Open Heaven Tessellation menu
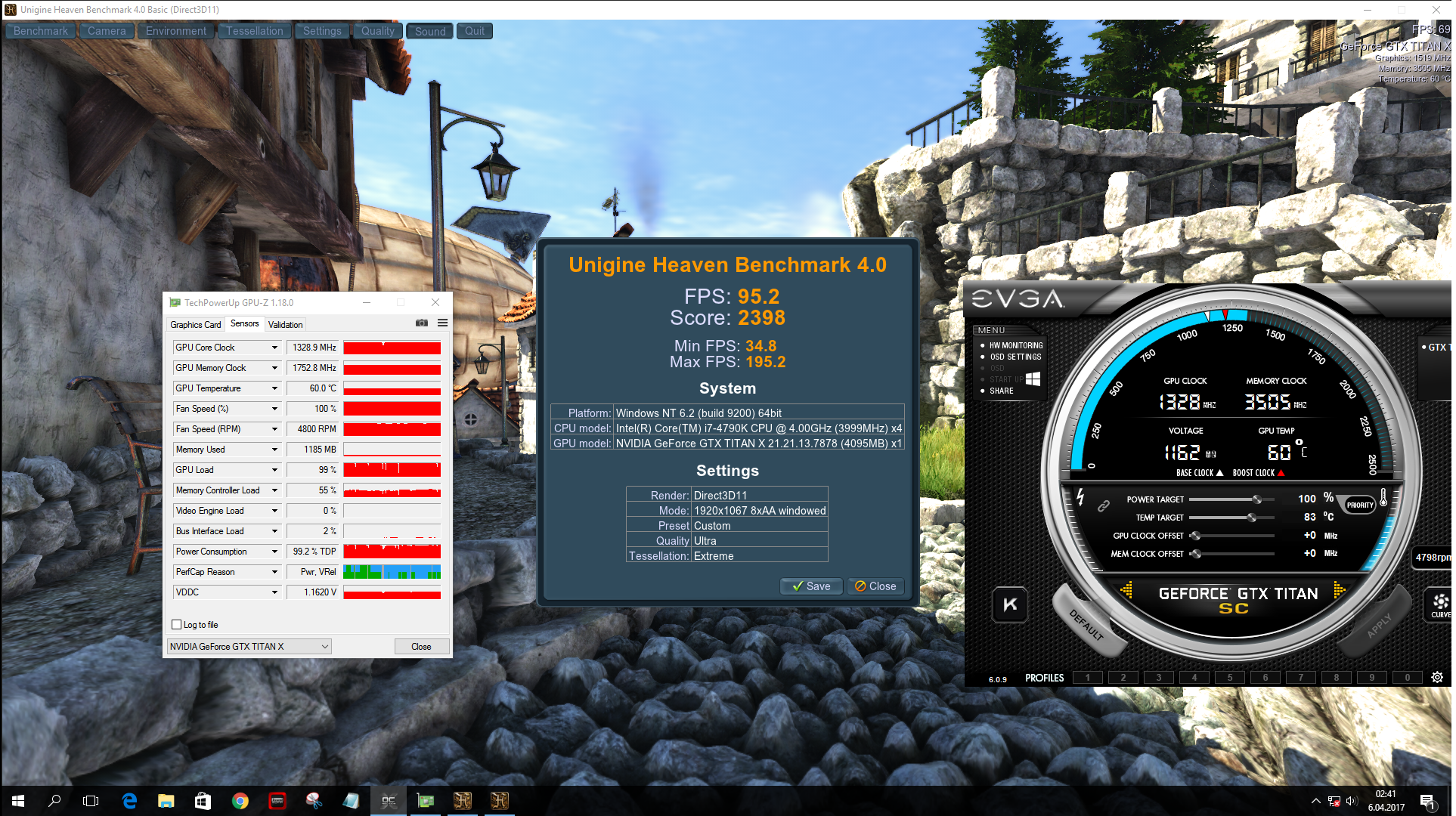Viewport: 1456px width, 816px height. pos(255,31)
